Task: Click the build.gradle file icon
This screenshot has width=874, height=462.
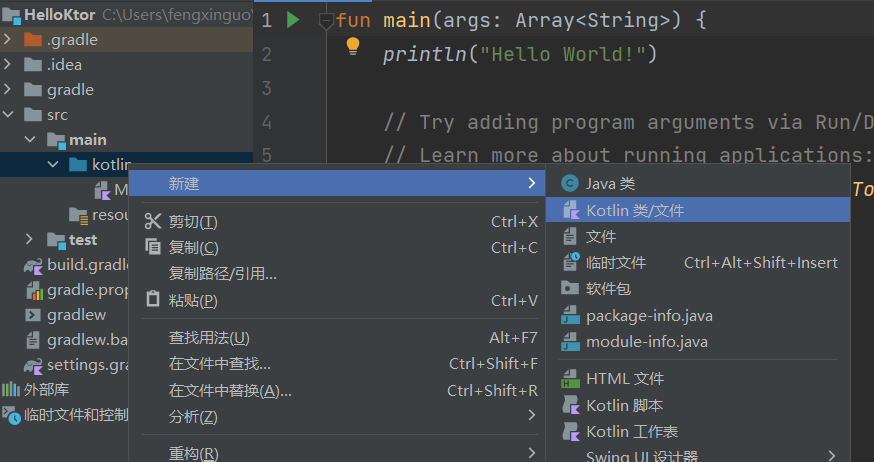Action: click(x=33, y=265)
